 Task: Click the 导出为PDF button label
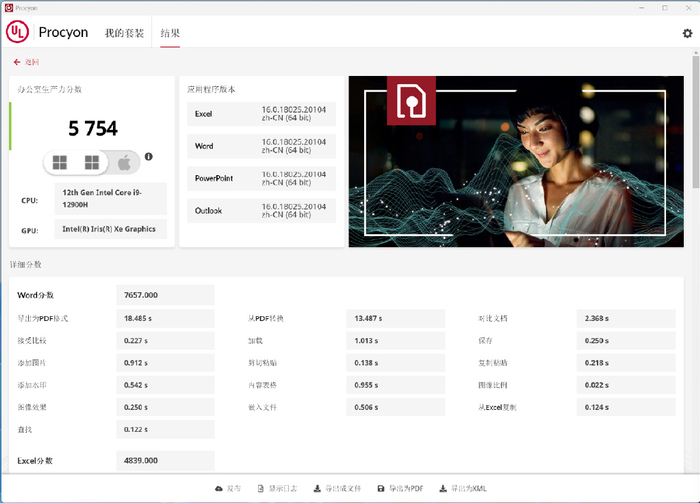(406, 489)
